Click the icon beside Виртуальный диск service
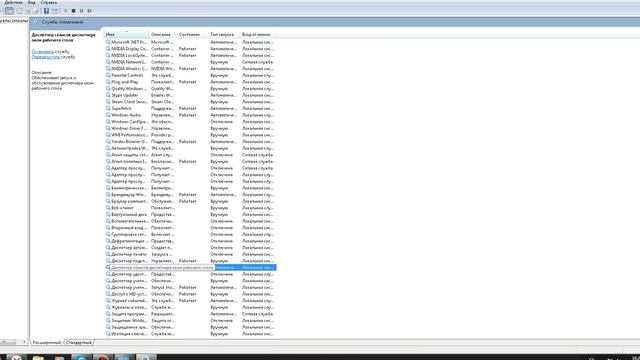Viewport: 640px width, 360px height. pos(108,214)
